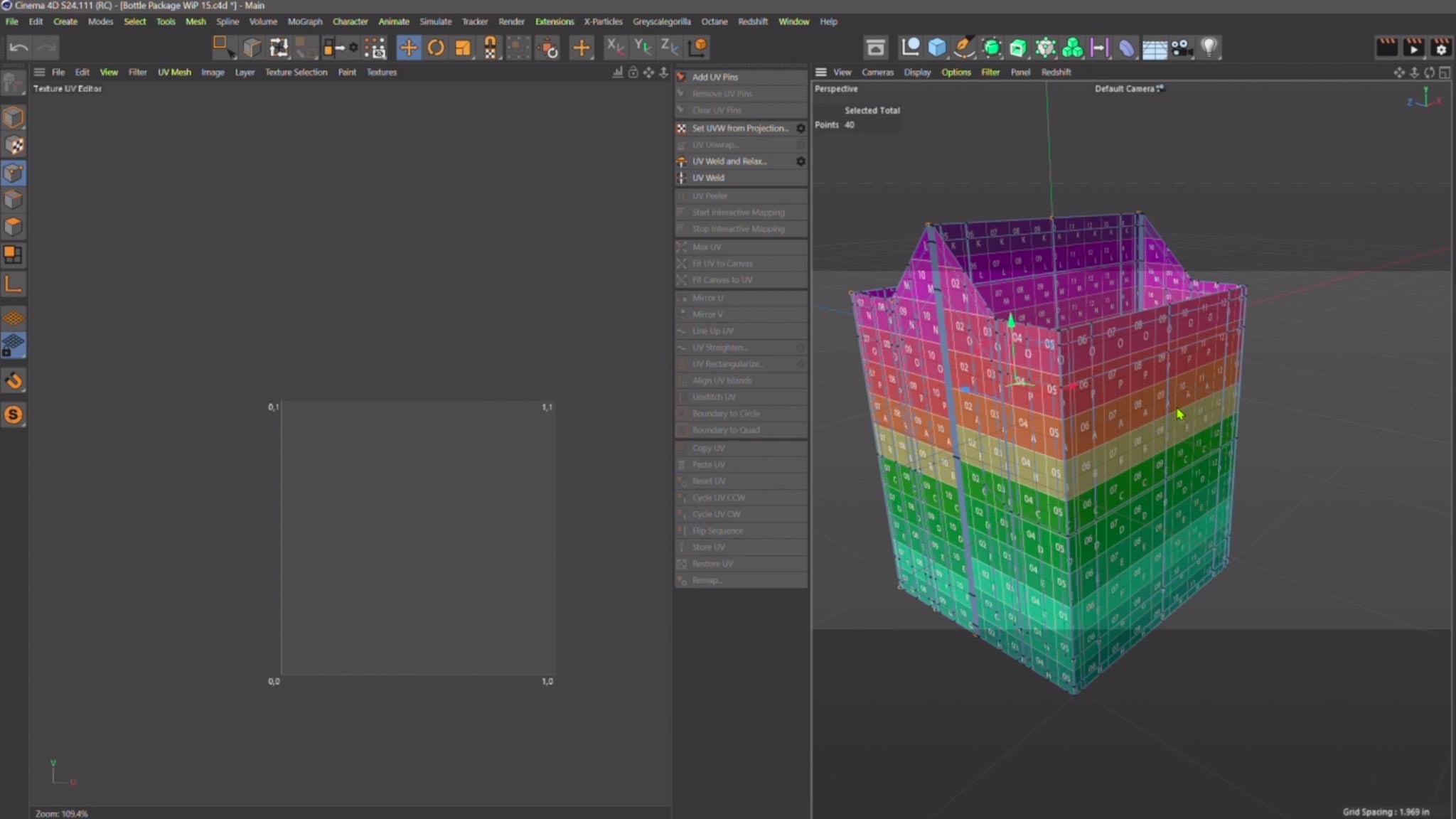Select the Move tool

coord(409,47)
